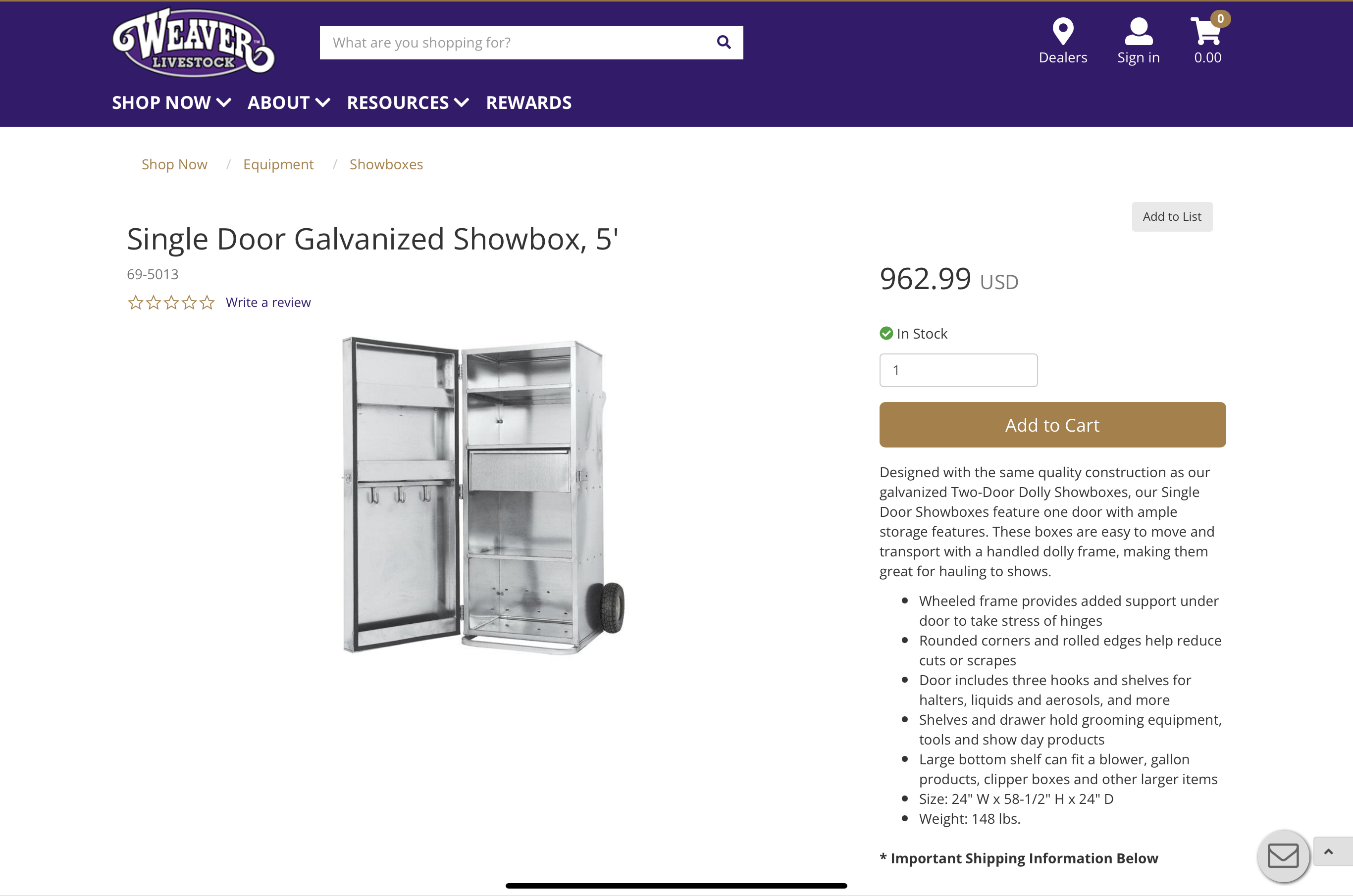The image size is (1353, 896).
Task: Open the Dealers location pin
Action: click(1063, 32)
